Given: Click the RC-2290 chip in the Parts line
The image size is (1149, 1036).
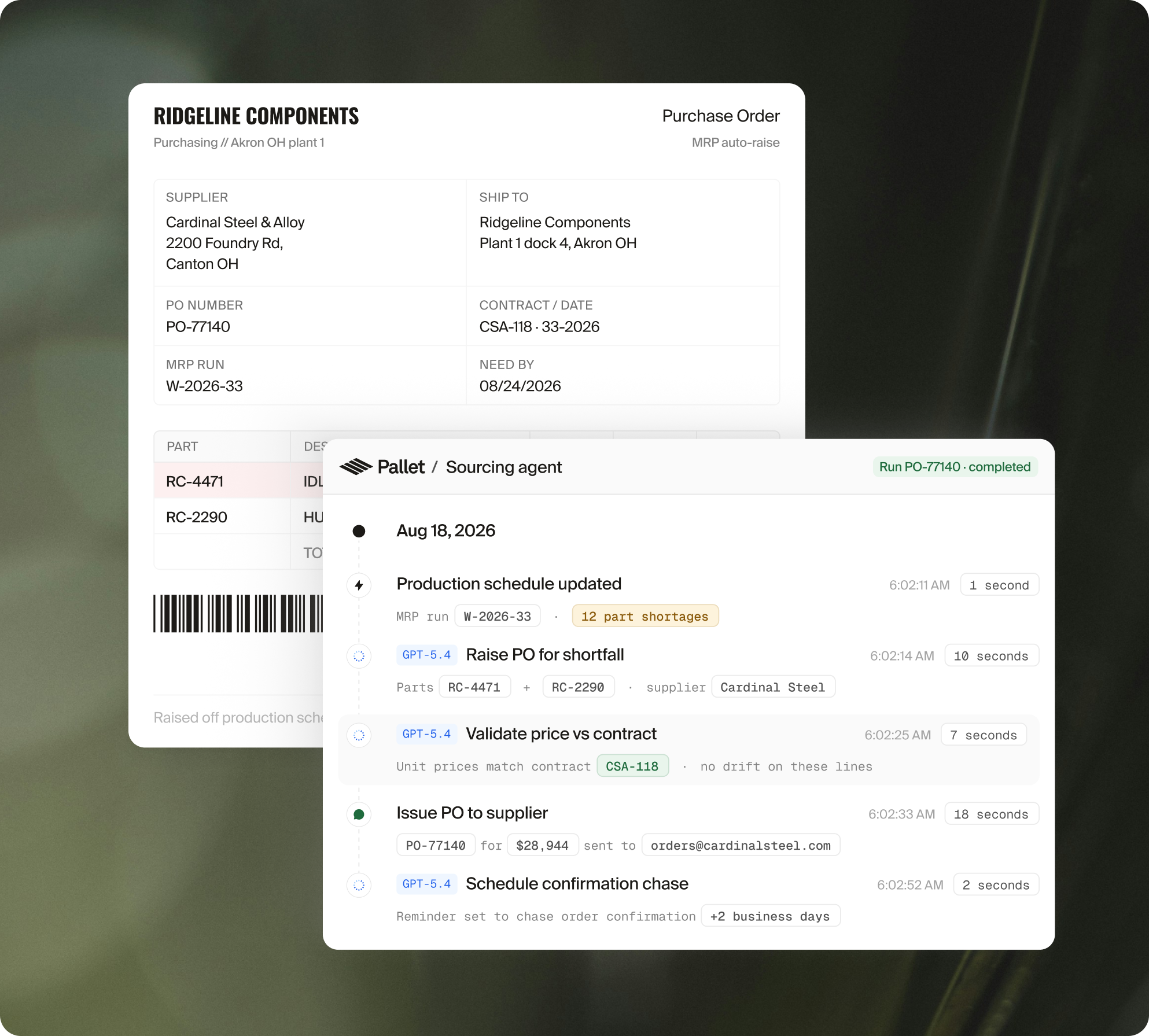Looking at the screenshot, I should tap(578, 687).
